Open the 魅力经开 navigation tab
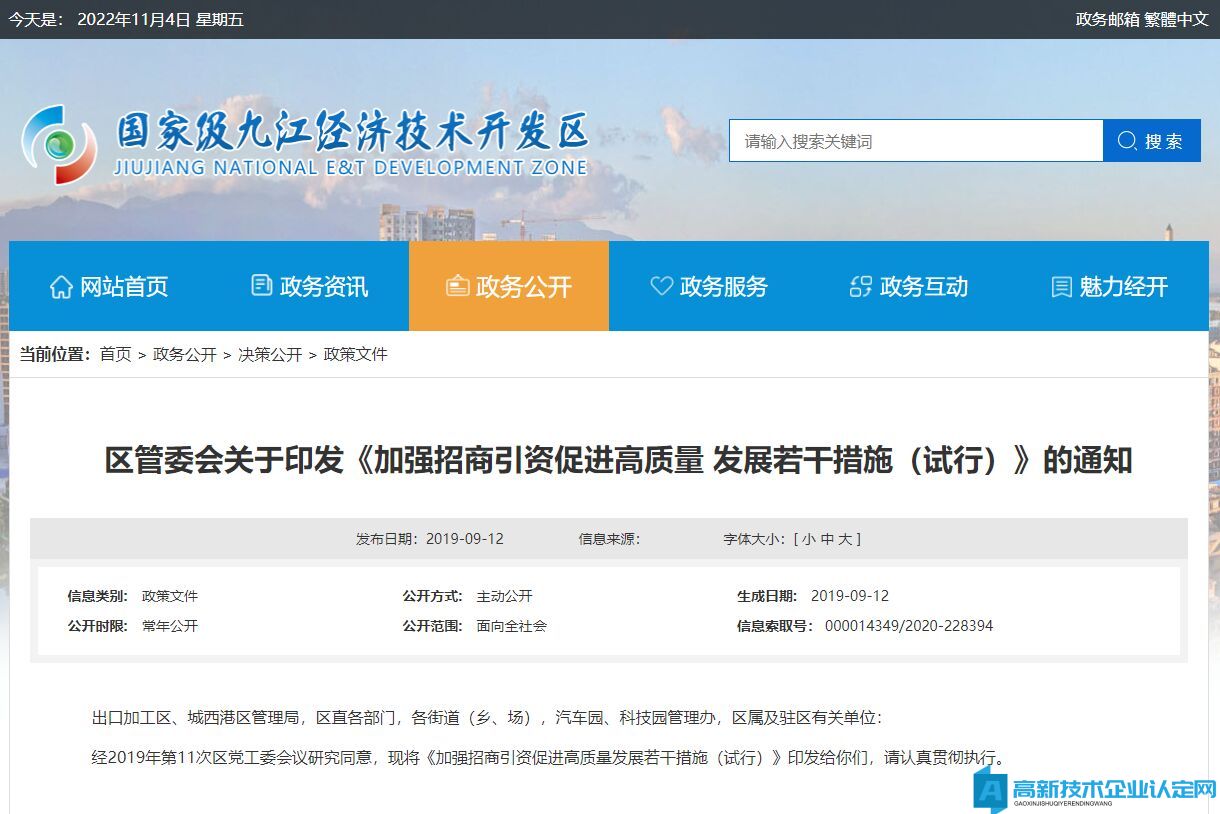Viewport: 1220px width, 814px height. 1108,286
